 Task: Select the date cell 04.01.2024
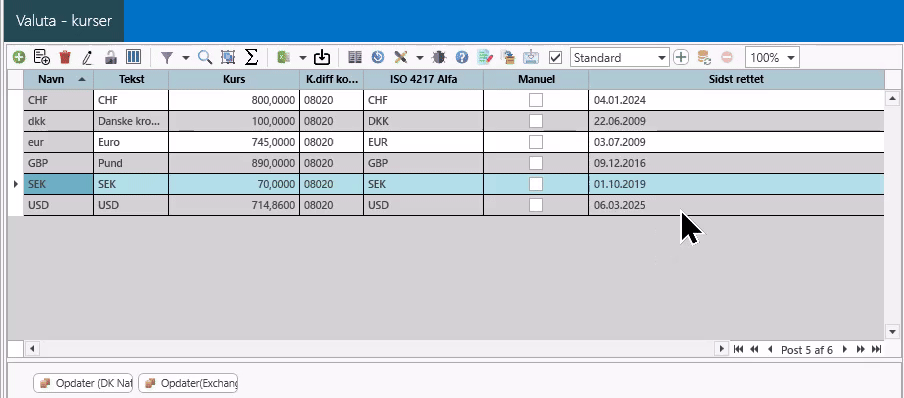click(x=736, y=100)
